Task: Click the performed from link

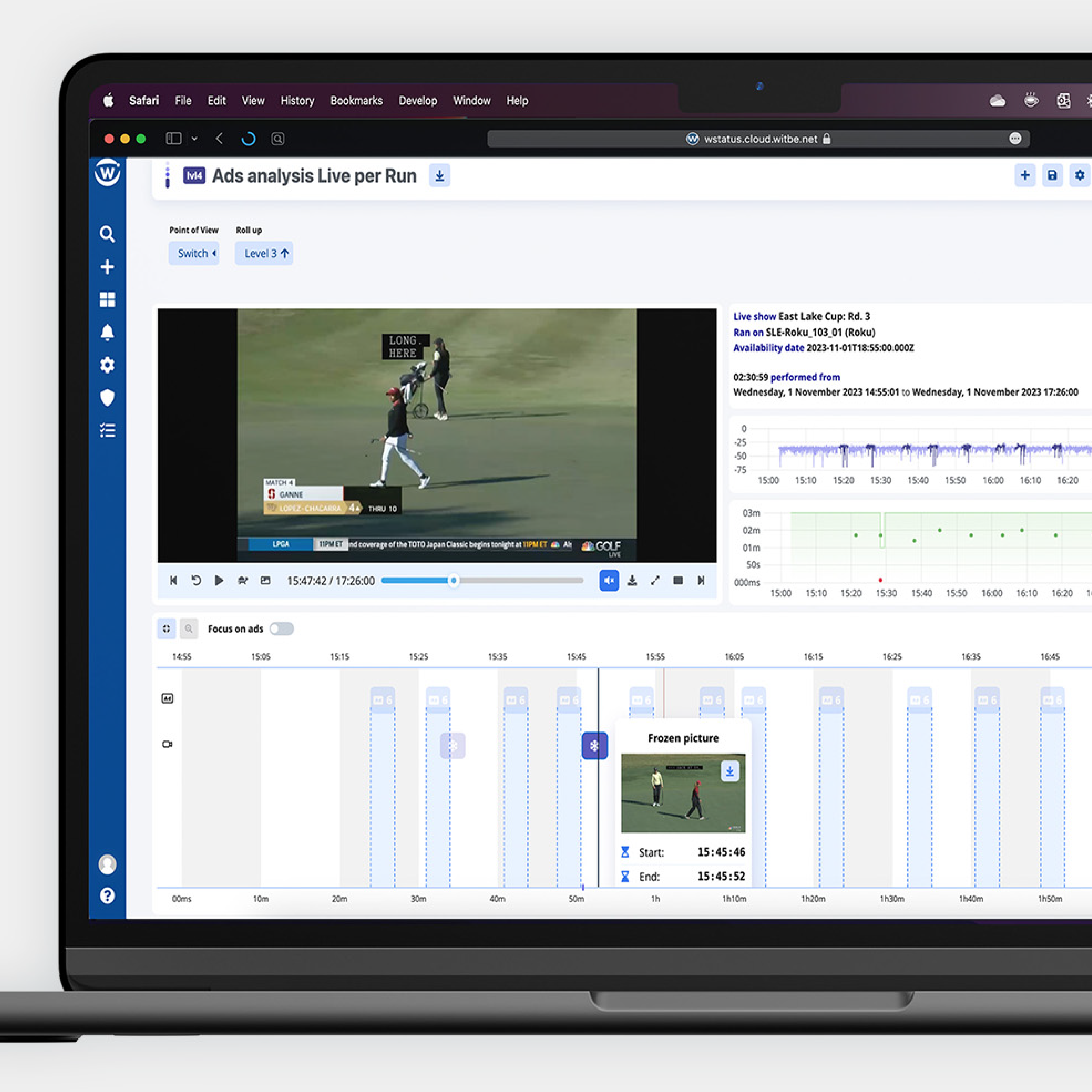Action: tap(805, 377)
